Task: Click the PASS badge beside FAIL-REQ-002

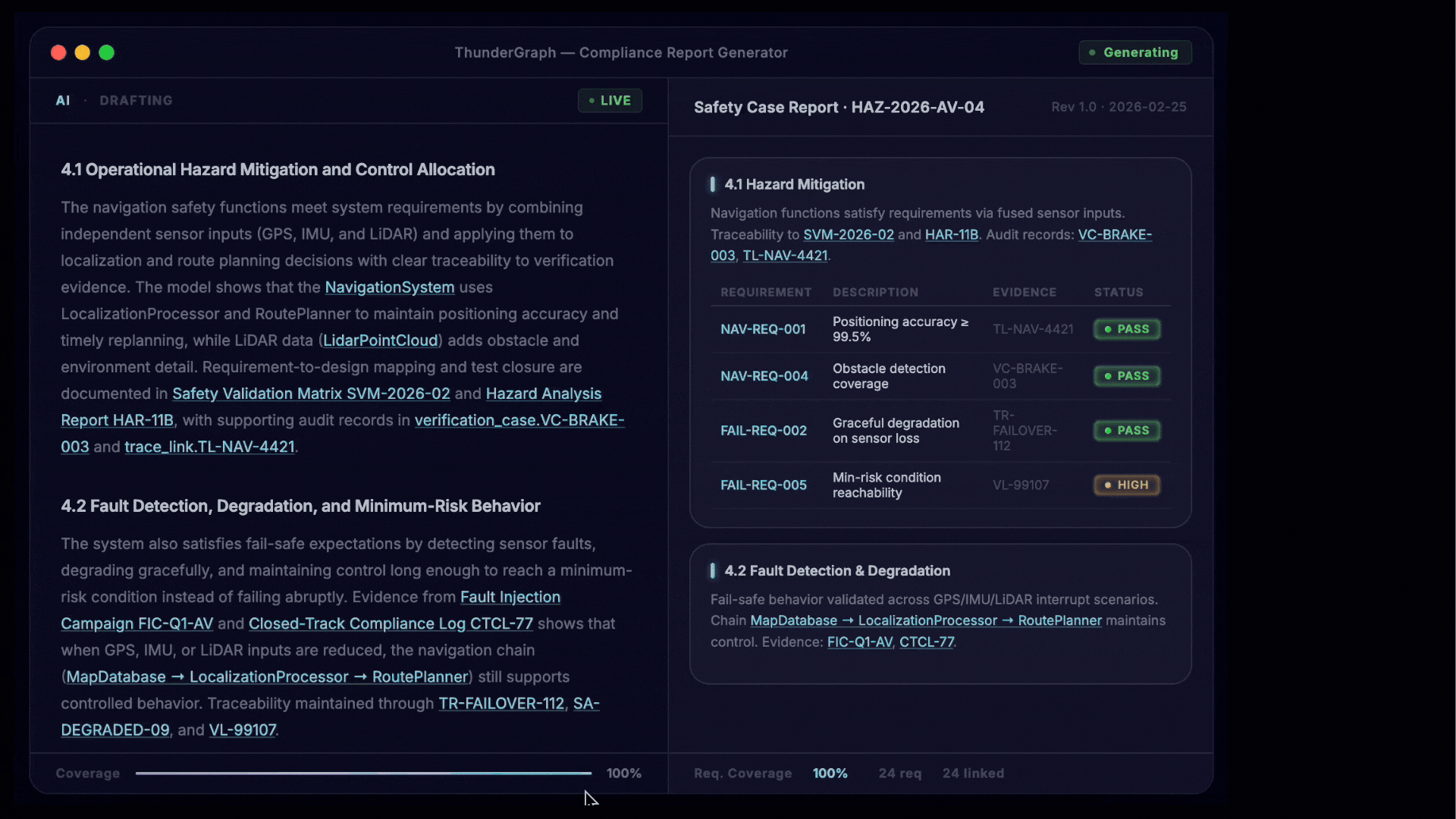Action: point(1127,431)
